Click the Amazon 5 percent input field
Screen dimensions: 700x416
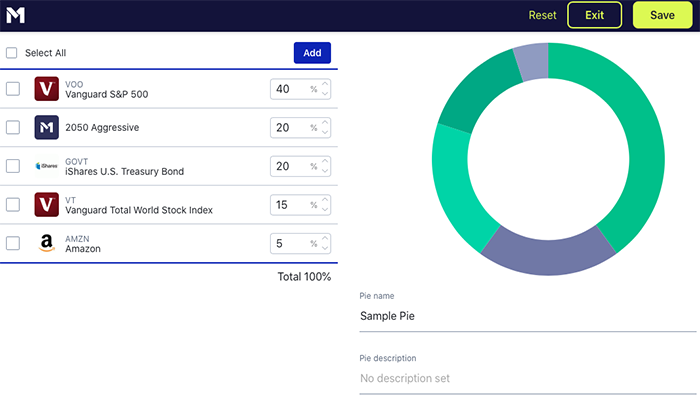pos(300,243)
